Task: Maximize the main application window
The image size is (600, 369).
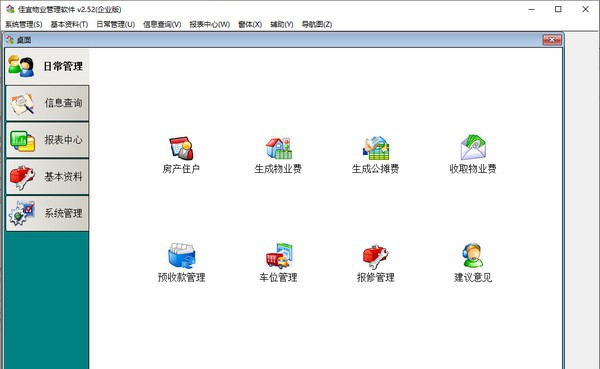Action: 558,9
